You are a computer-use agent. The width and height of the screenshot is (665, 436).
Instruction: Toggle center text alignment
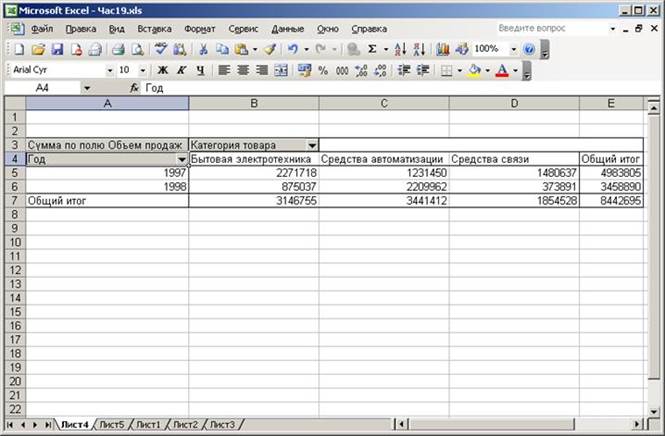coord(243,70)
